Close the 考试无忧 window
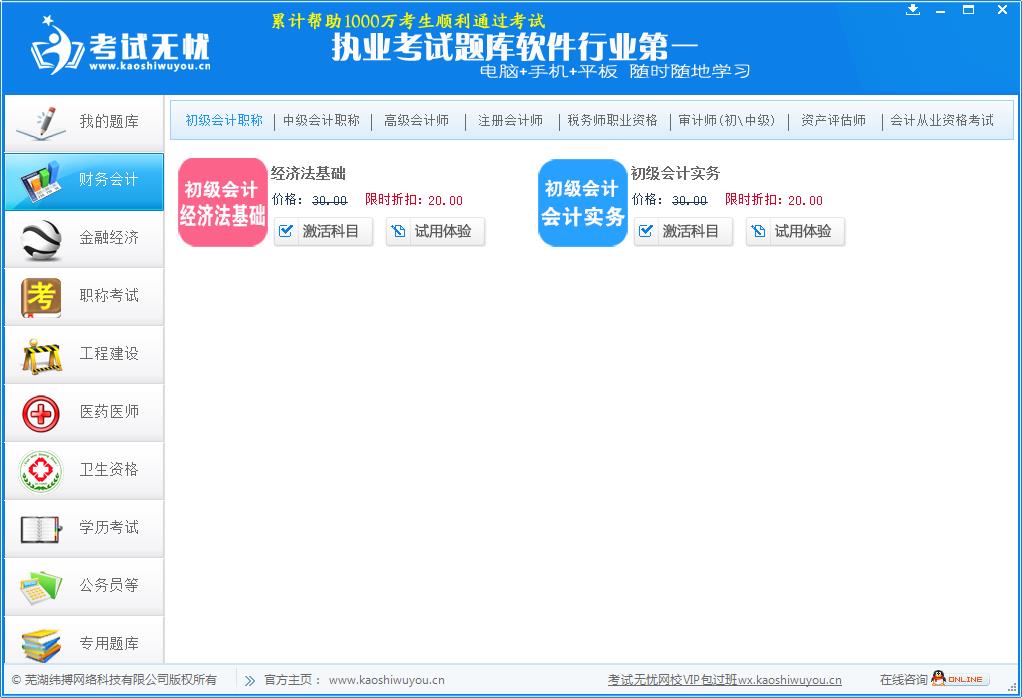The height and width of the screenshot is (698, 1022). pos(1002,10)
